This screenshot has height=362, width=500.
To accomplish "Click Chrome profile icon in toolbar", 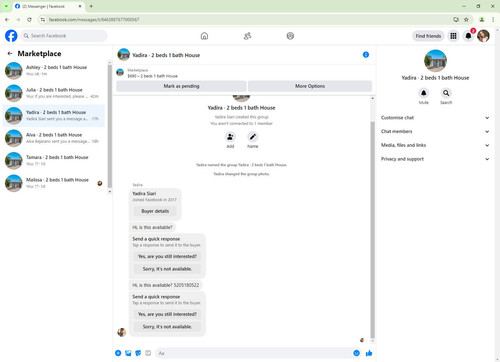I will coord(482,20).
